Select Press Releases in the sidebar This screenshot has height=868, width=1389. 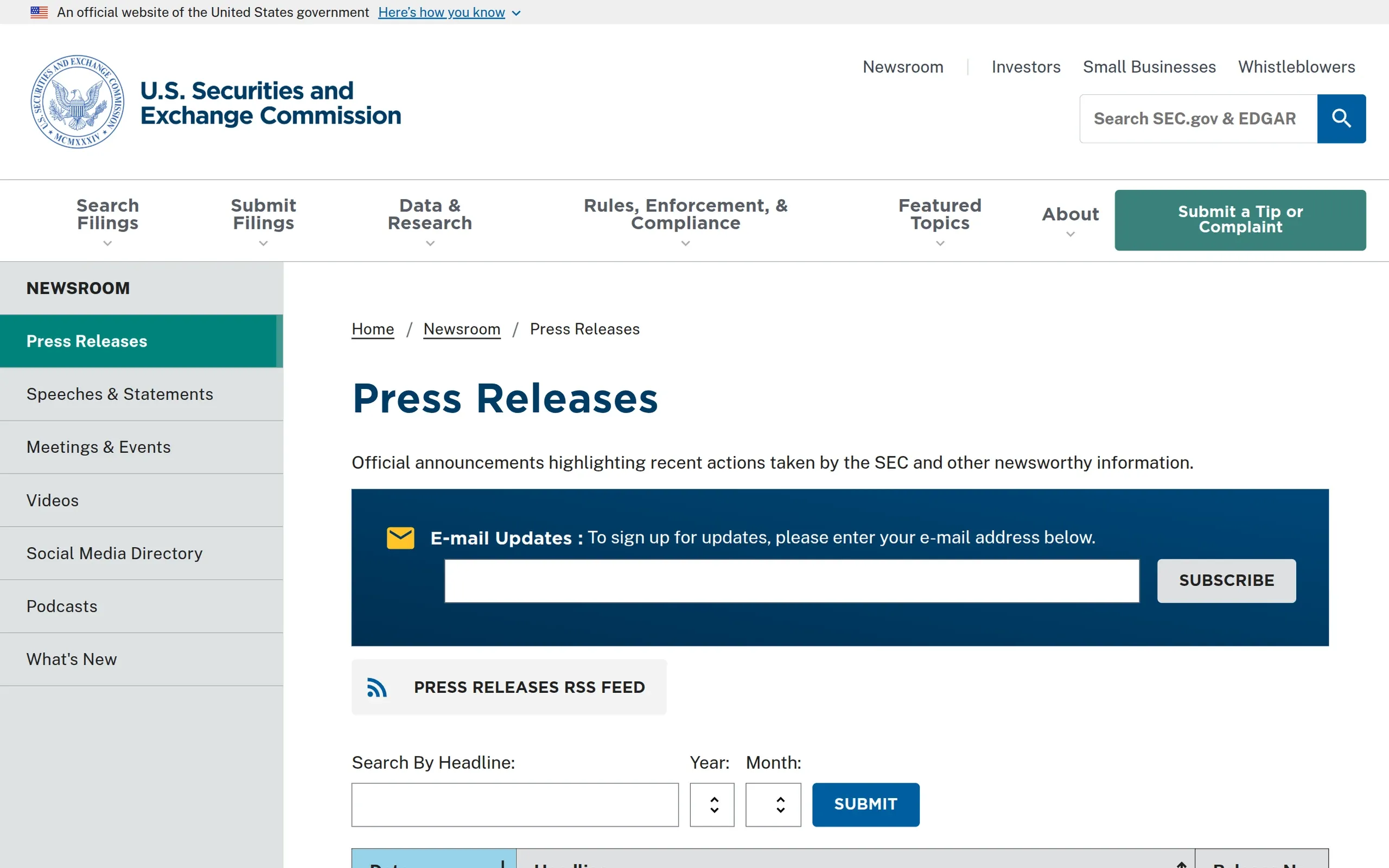(141, 341)
